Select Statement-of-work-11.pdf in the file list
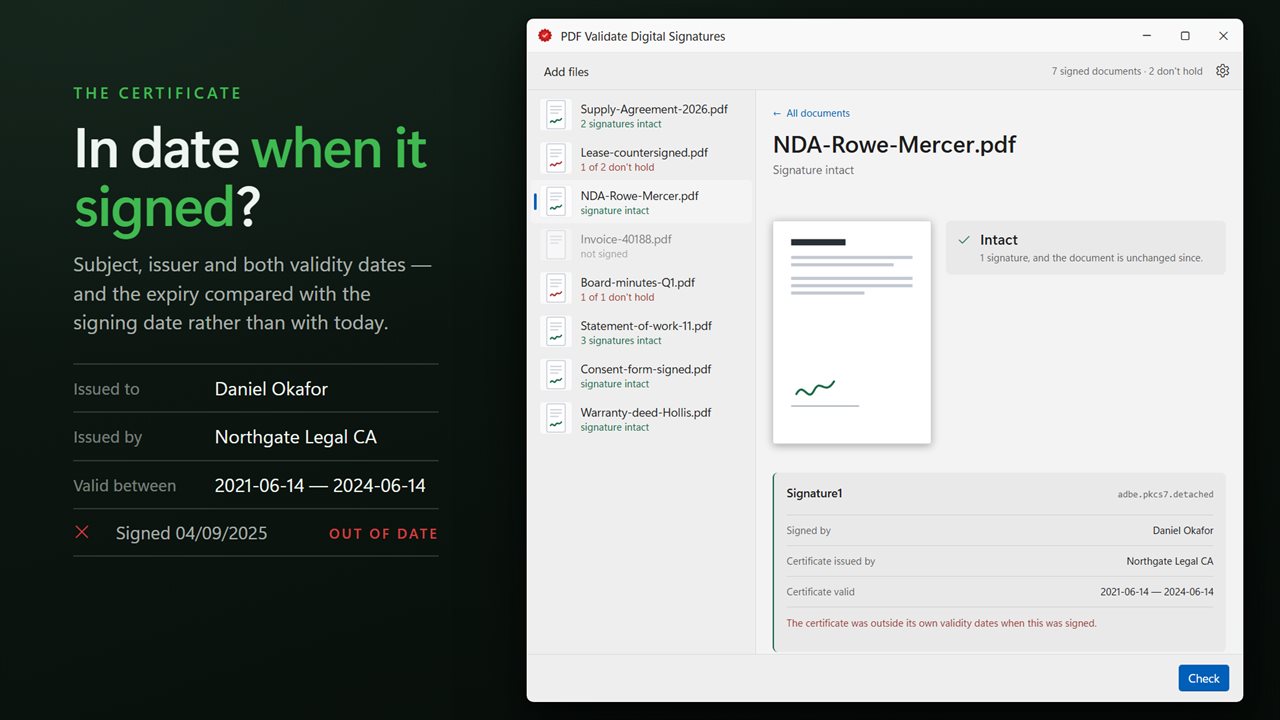Viewport: 1280px width, 720px height. [x=642, y=332]
